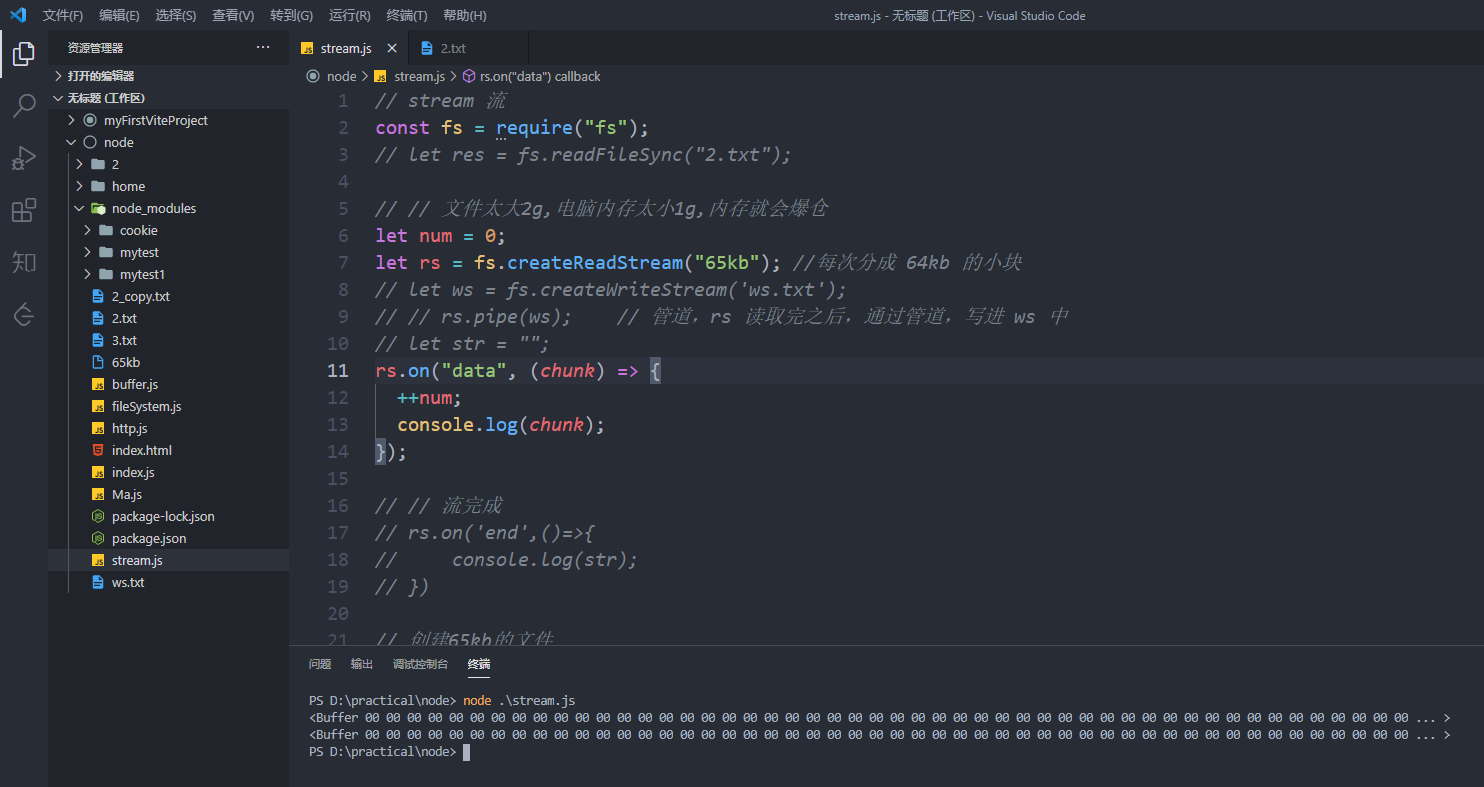The width and height of the screenshot is (1484, 787).
Task: Expand the 打开的编辑器 section
Action: coord(168,76)
